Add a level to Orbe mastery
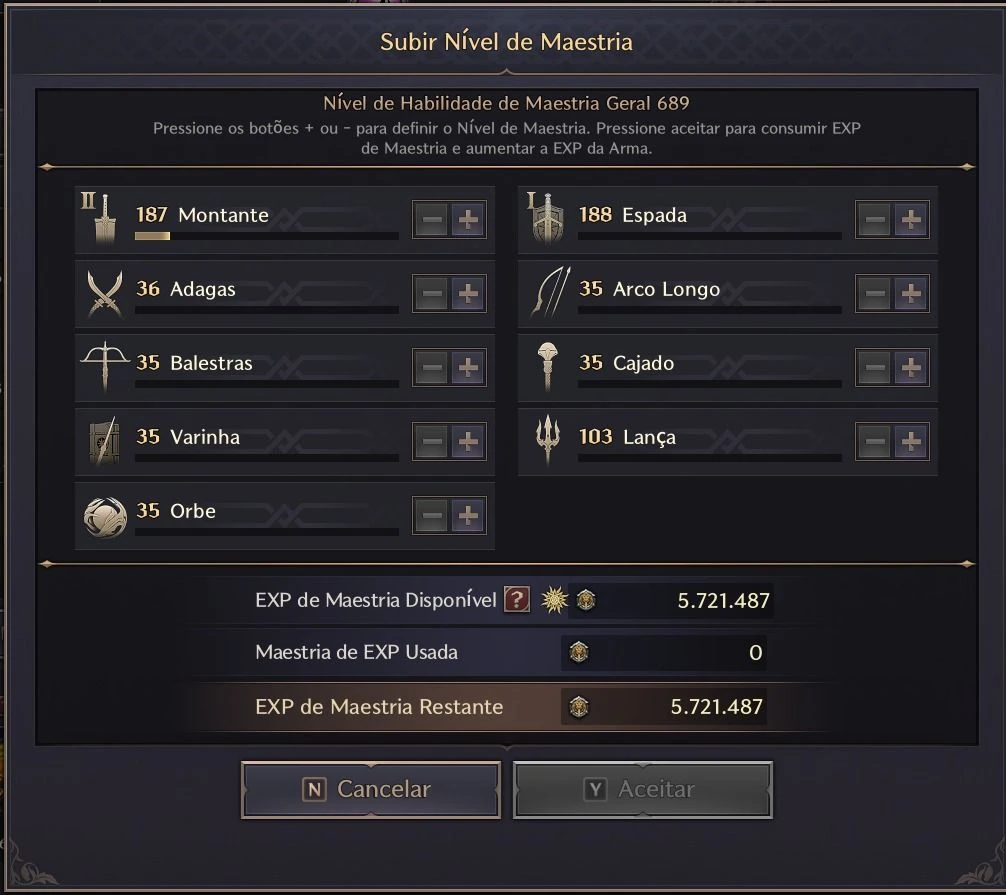1006x895 pixels. 467,516
